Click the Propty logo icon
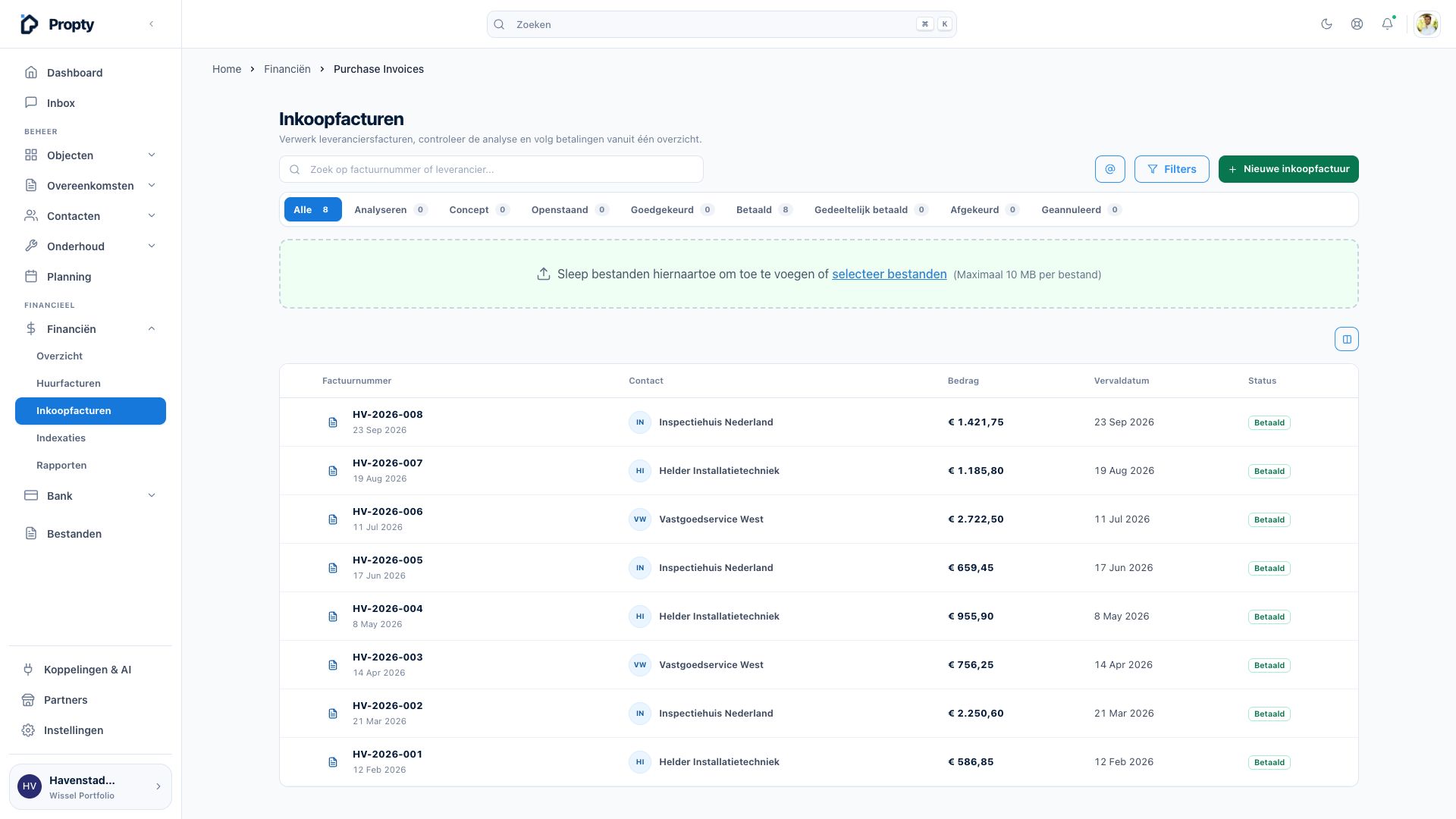 coord(29,24)
